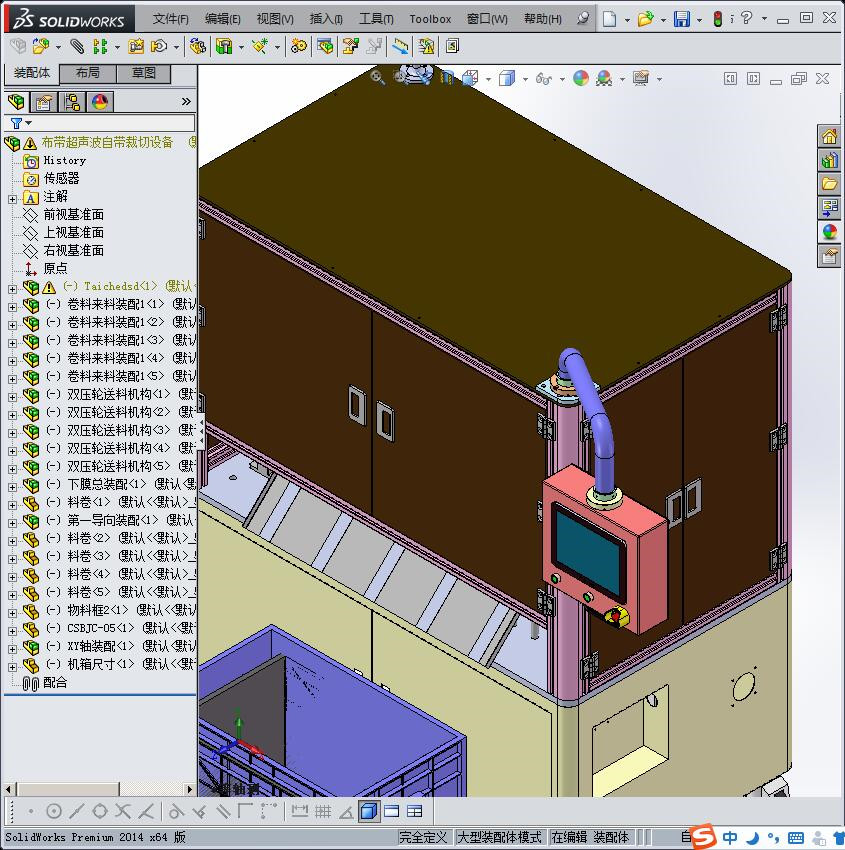
Task: Expand the 下膜总装配<1> tree node
Action: click(x=12, y=487)
